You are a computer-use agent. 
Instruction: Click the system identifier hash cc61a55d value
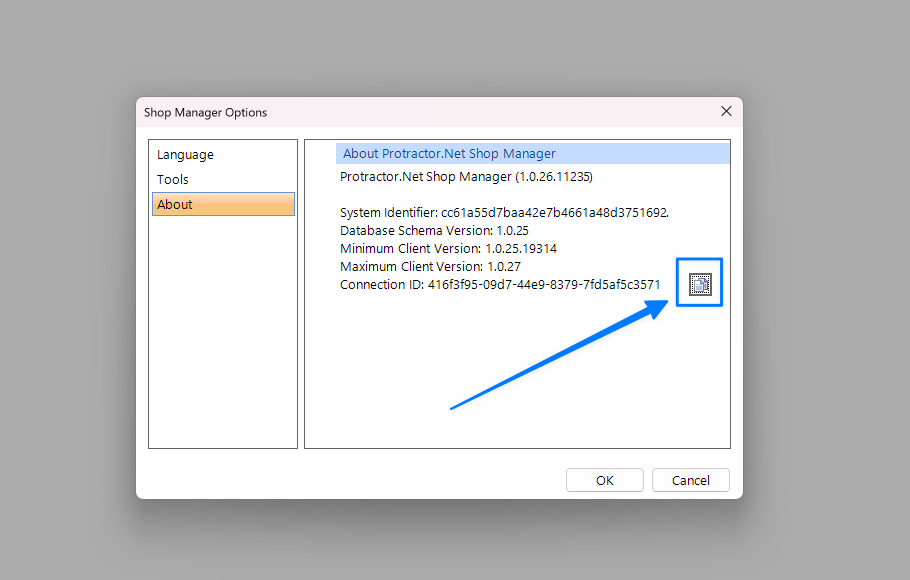(554, 213)
